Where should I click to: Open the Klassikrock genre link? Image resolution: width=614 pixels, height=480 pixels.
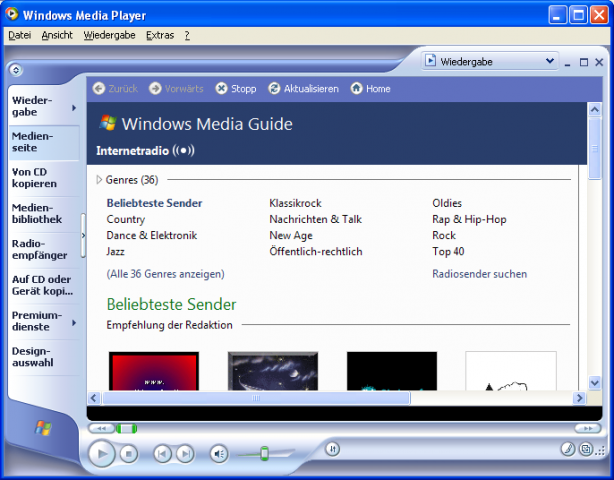click(295, 203)
